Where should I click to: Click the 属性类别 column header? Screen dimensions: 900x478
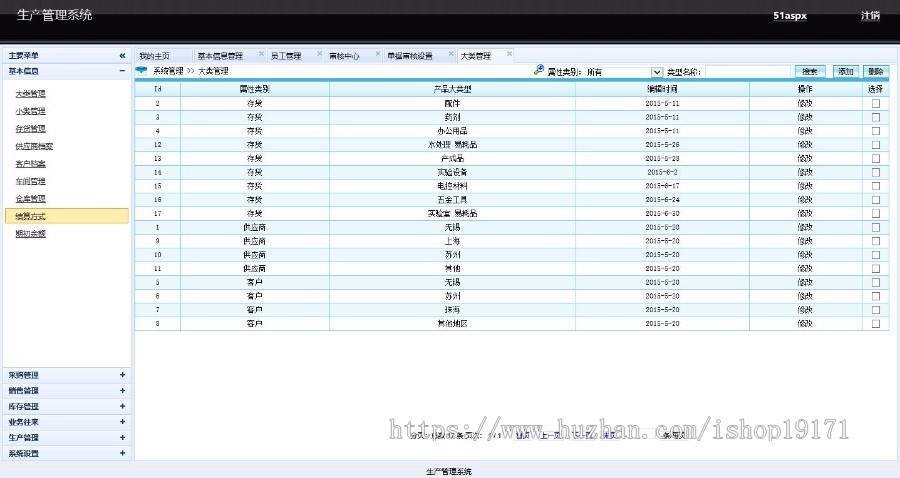pos(254,89)
